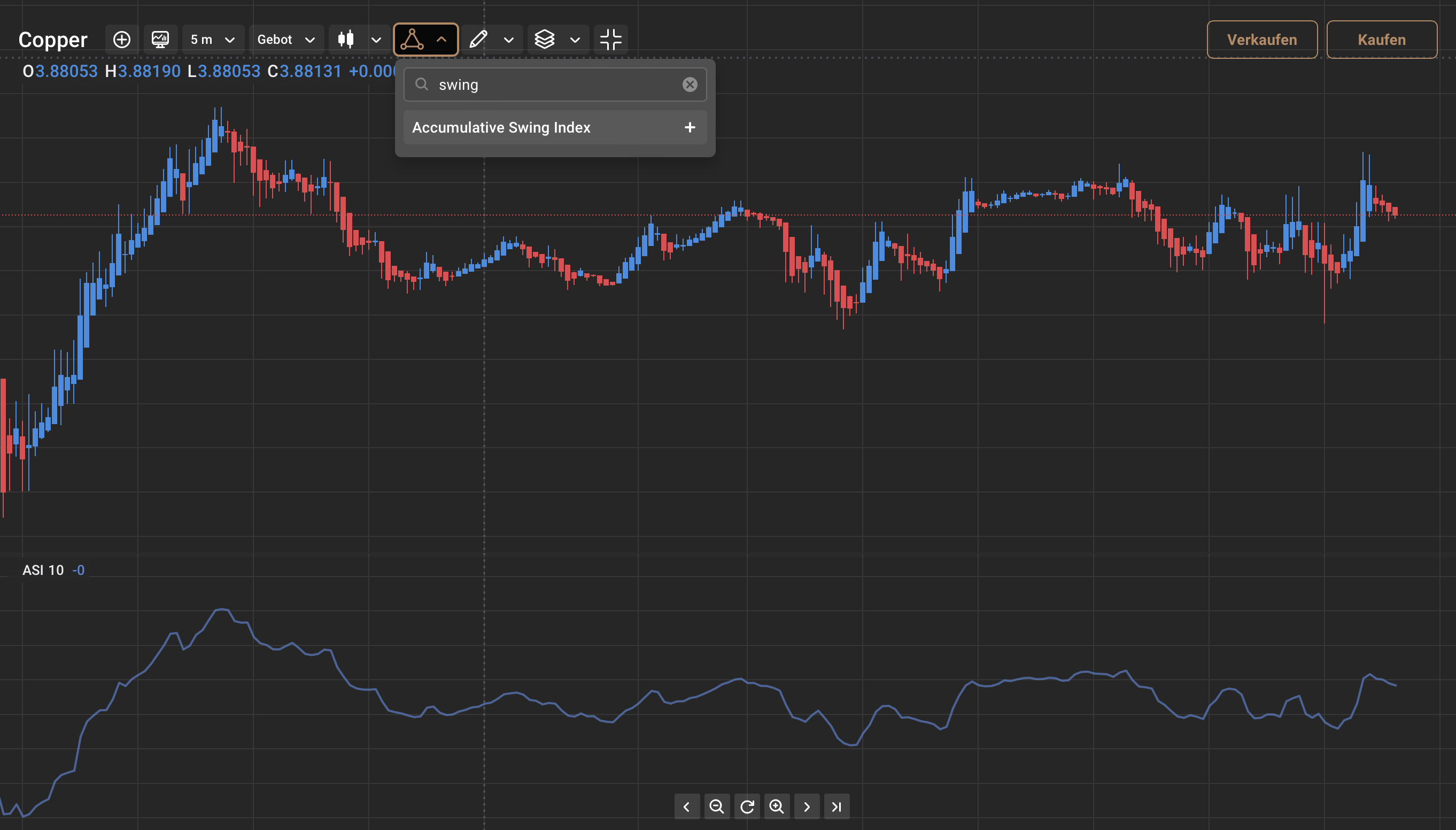Clear the swing search text
1456x830 pixels.
point(690,84)
